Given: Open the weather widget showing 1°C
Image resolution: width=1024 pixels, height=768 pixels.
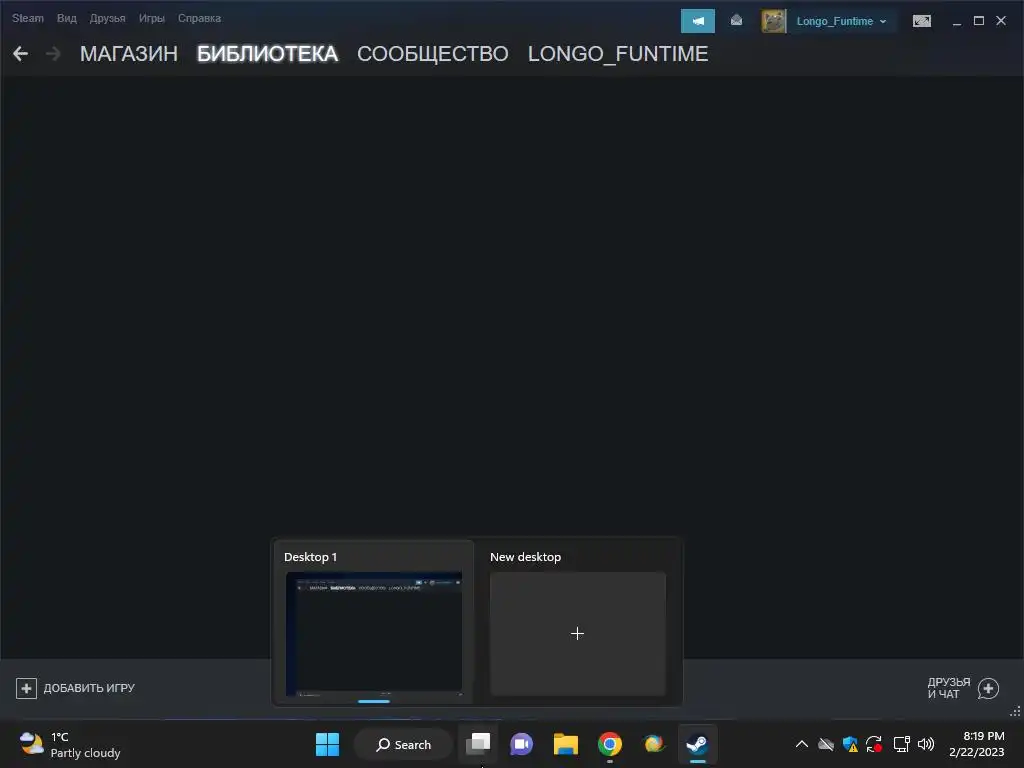Looking at the screenshot, I should point(70,744).
